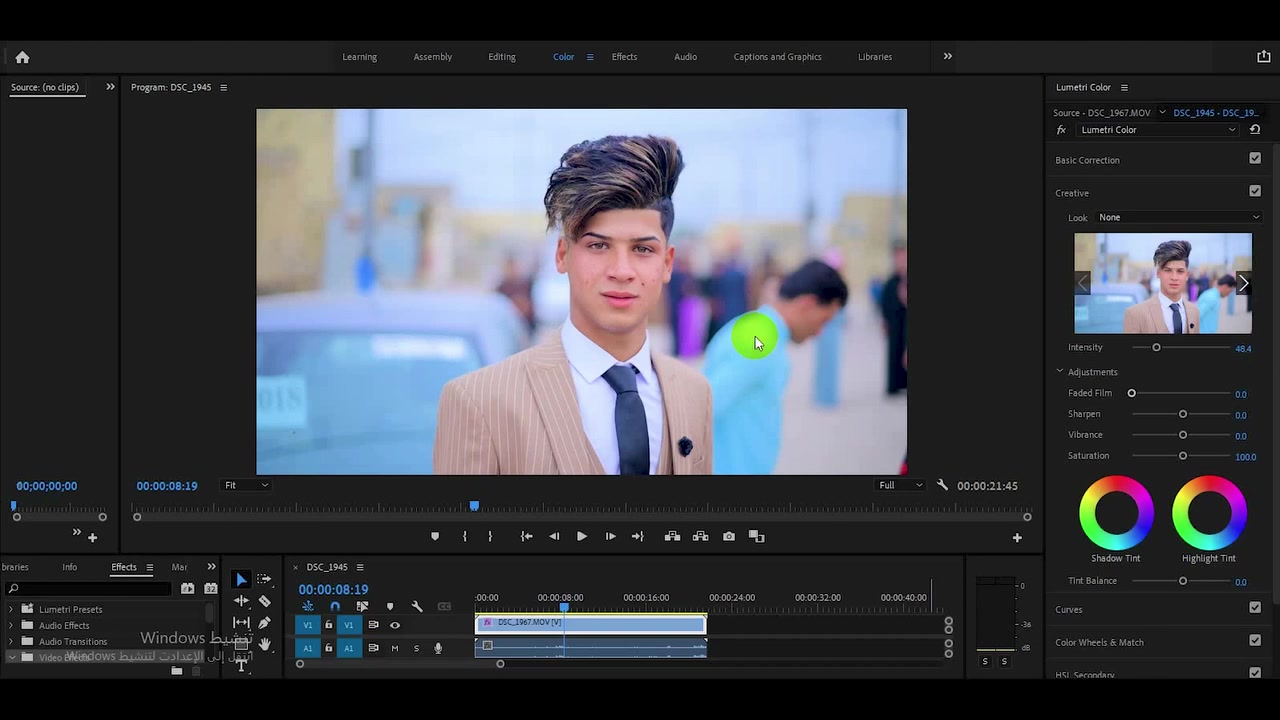This screenshot has height=720, width=1280.
Task: Click the Export Frame camera icon
Action: (x=729, y=537)
